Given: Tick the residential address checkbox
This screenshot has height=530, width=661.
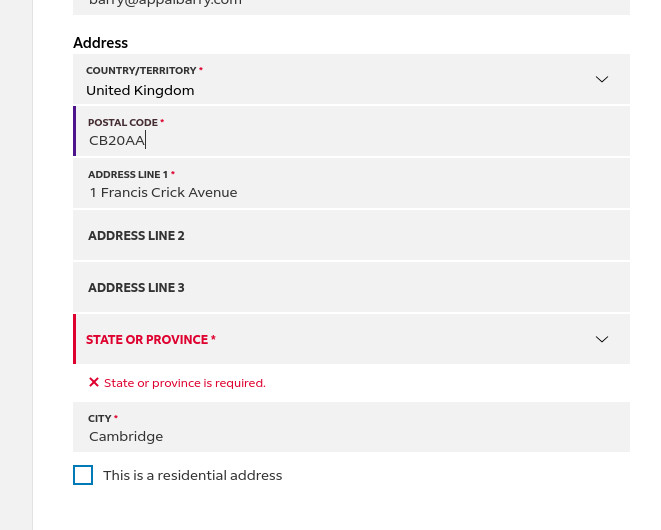Looking at the screenshot, I should [83, 475].
